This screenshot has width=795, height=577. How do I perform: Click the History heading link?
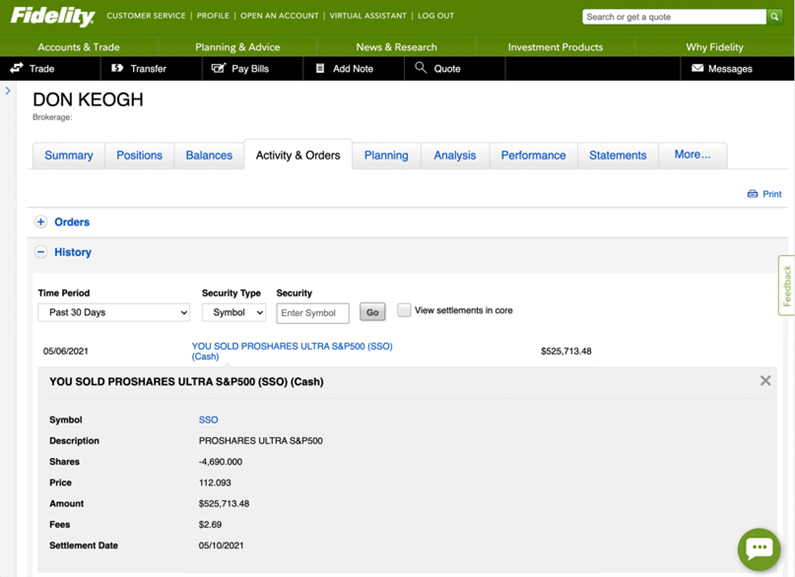(73, 252)
